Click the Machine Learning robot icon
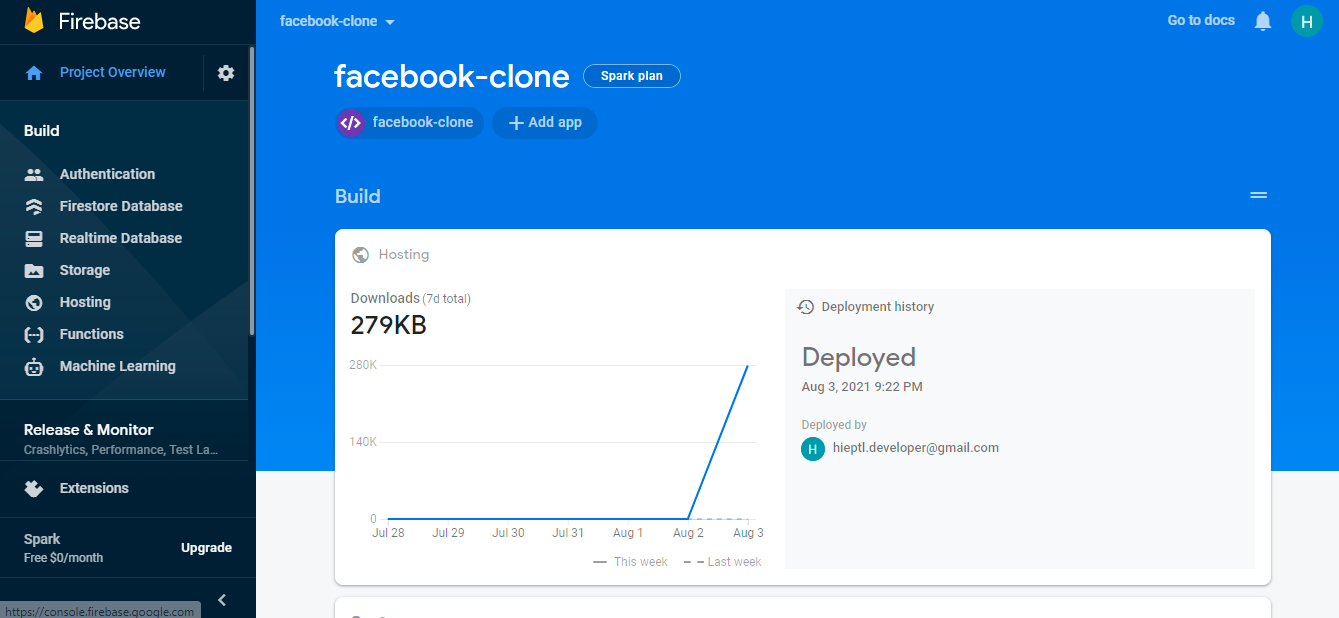This screenshot has width=1339, height=618. (34, 366)
